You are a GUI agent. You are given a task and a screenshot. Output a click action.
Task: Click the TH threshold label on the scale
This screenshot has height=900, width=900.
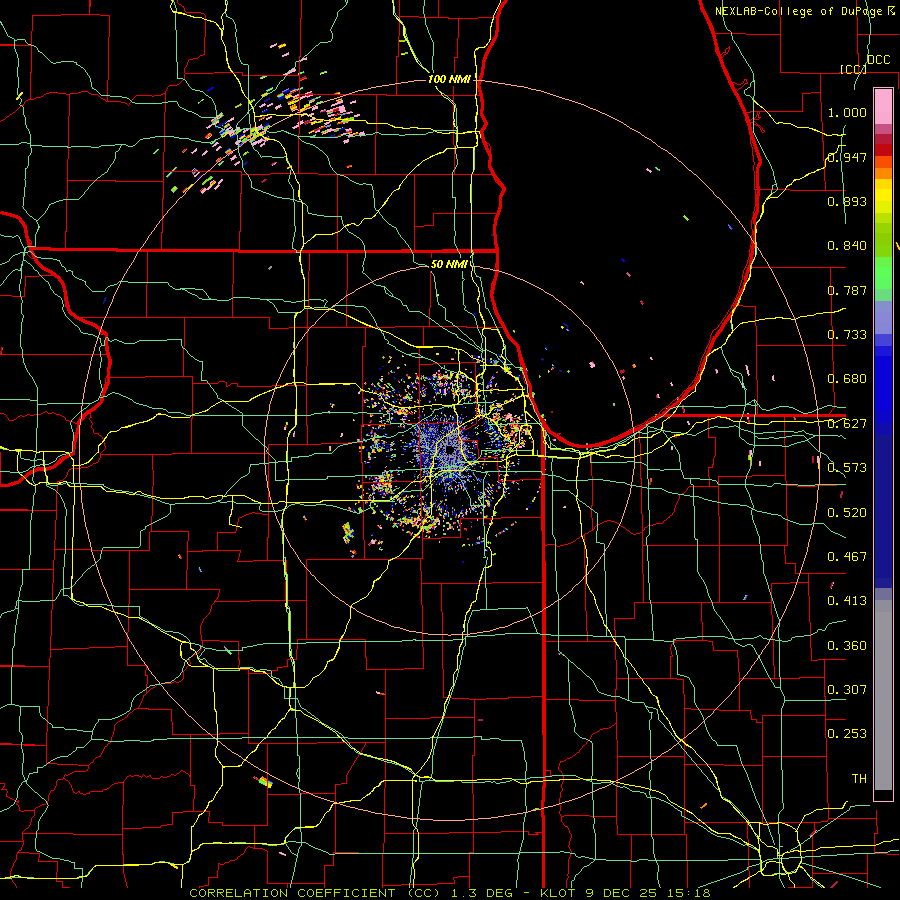pyautogui.click(x=859, y=779)
